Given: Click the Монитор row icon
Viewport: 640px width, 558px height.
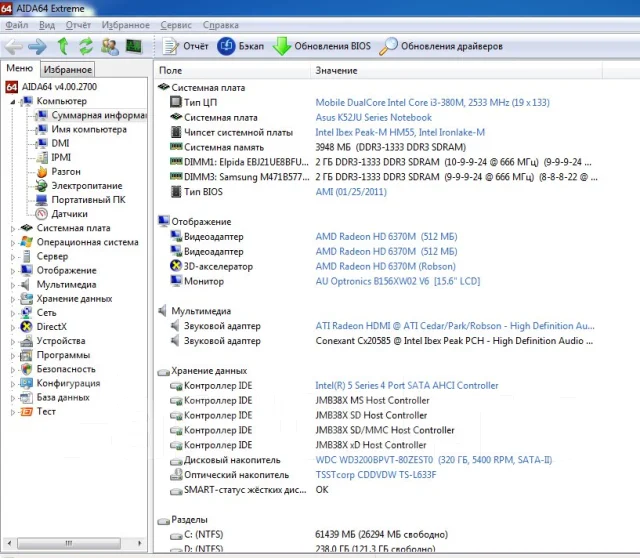Looking at the screenshot, I should coord(176,281).
